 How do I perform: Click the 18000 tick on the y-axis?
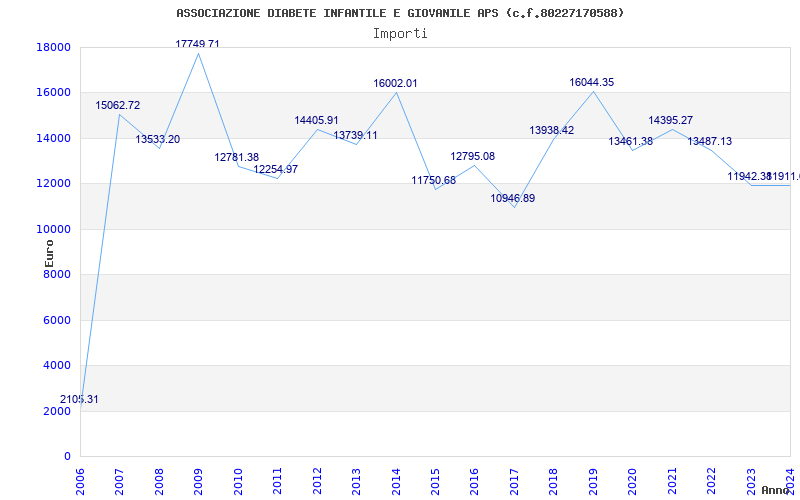[x=53, y=47]
